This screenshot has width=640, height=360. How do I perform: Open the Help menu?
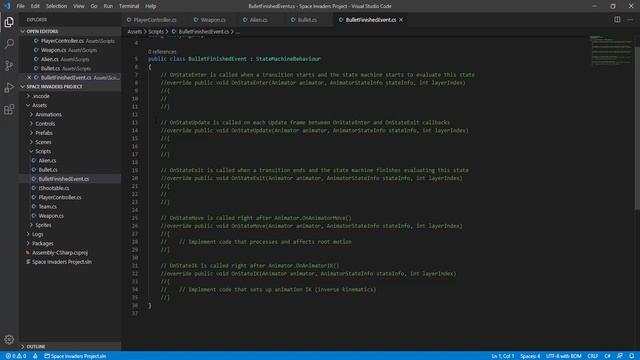tap(151, 6)
